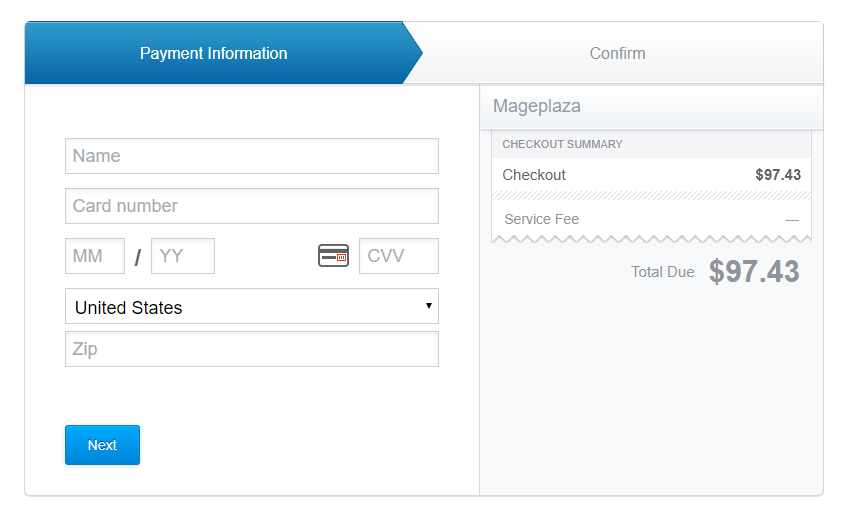Select the Checkout summary line item
Image resolution: width=851 pixels, height=530 pixels.
(x=651, y=175)
